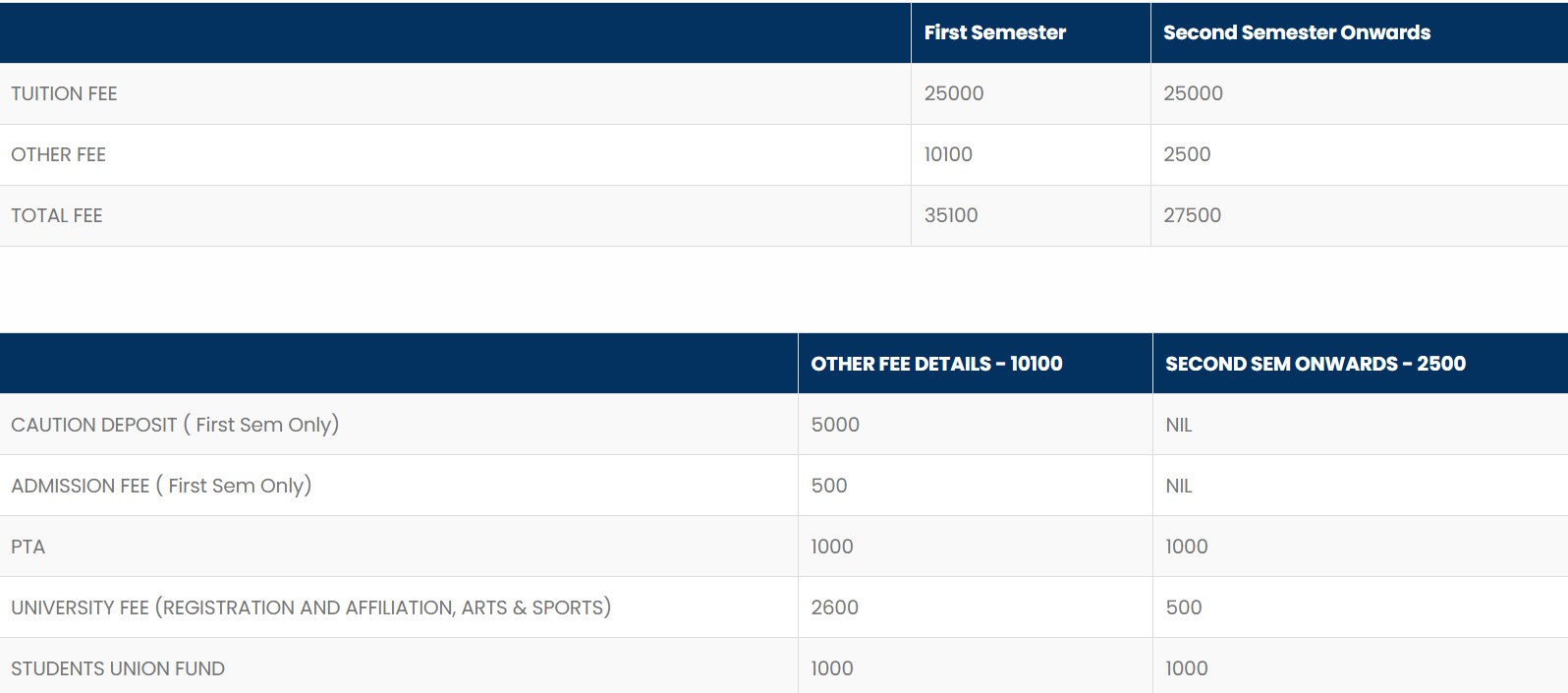The width and height of the screenshot is (1568, 693).
Task: Click the Second Semester Onwards column header
Action: pyautogui.click(x=1296, y=32)
